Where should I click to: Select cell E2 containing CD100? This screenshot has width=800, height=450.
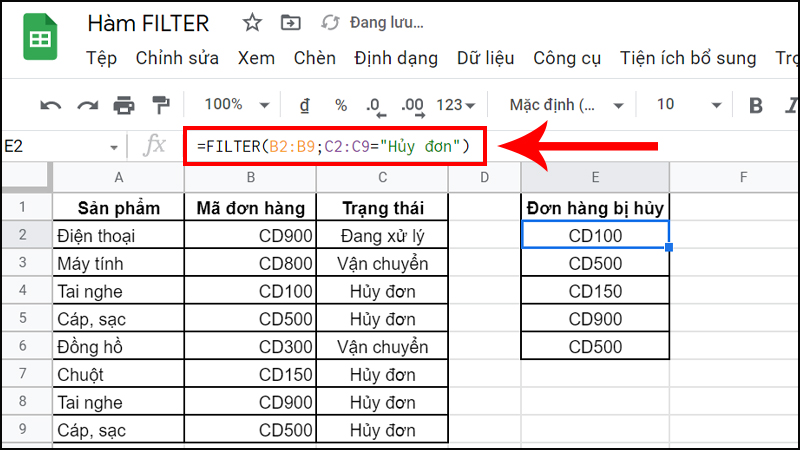tap(595, 236)
